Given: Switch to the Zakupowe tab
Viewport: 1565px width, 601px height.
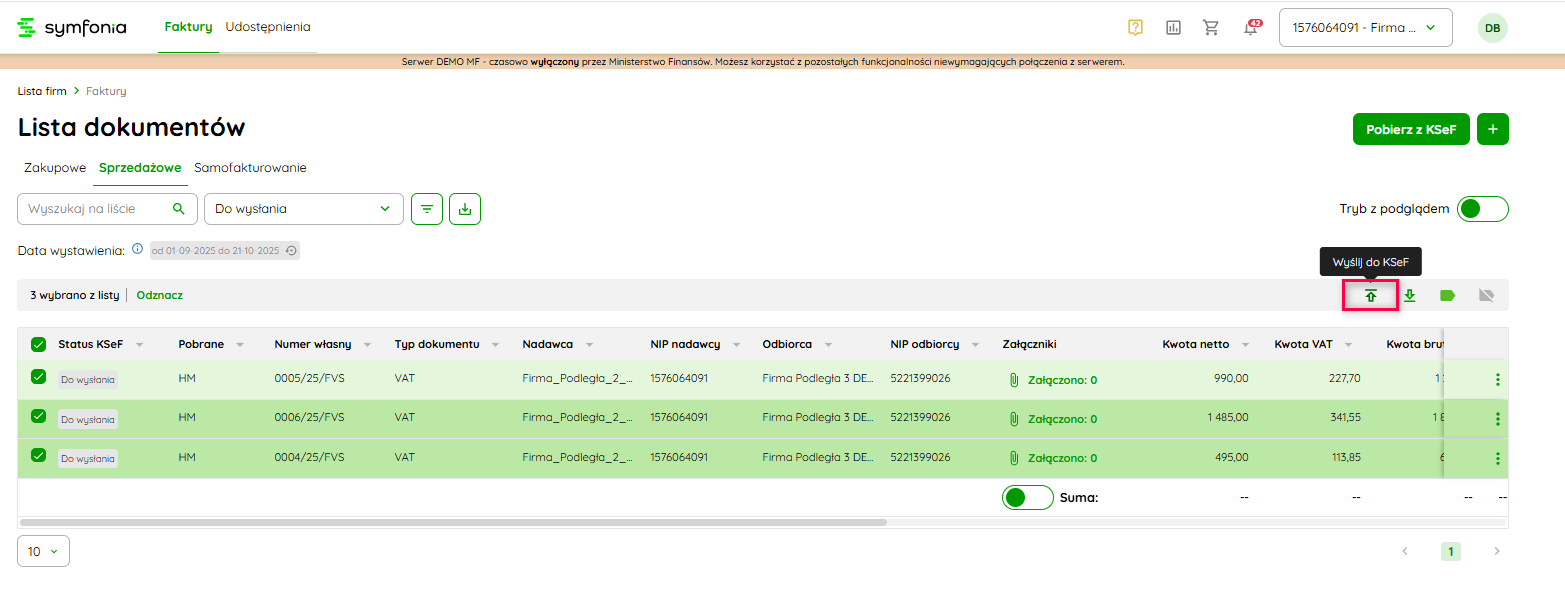Looking at the screenshot, I should (x=55, y=168).
